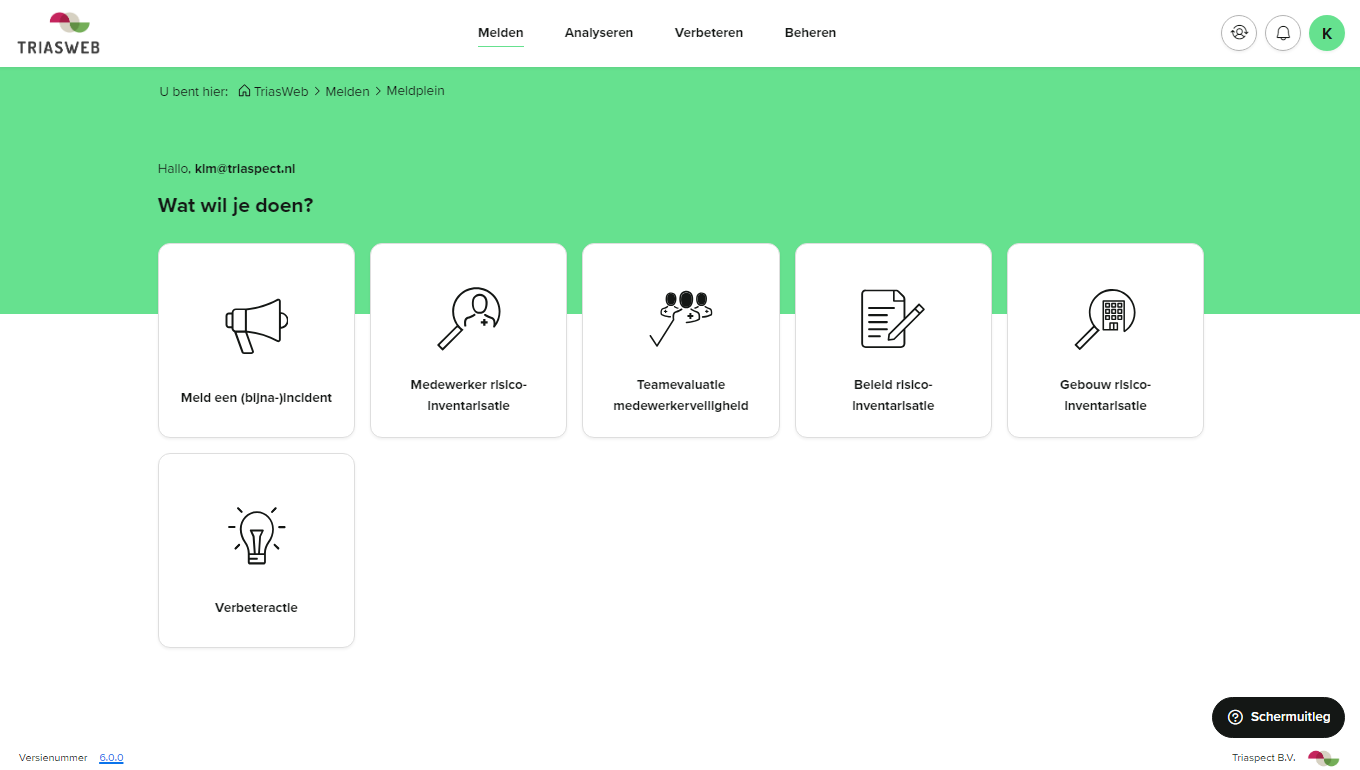This screenshot has width=1360, height=770.
Task: Click the TriasWeb logo
Action: [x=59, y=33]
